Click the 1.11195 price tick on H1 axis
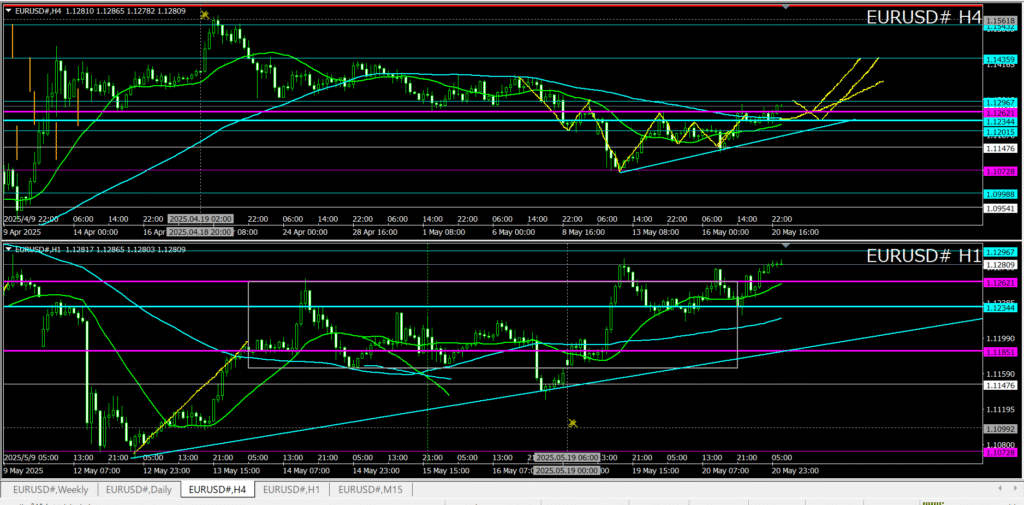 coord(999,409)
